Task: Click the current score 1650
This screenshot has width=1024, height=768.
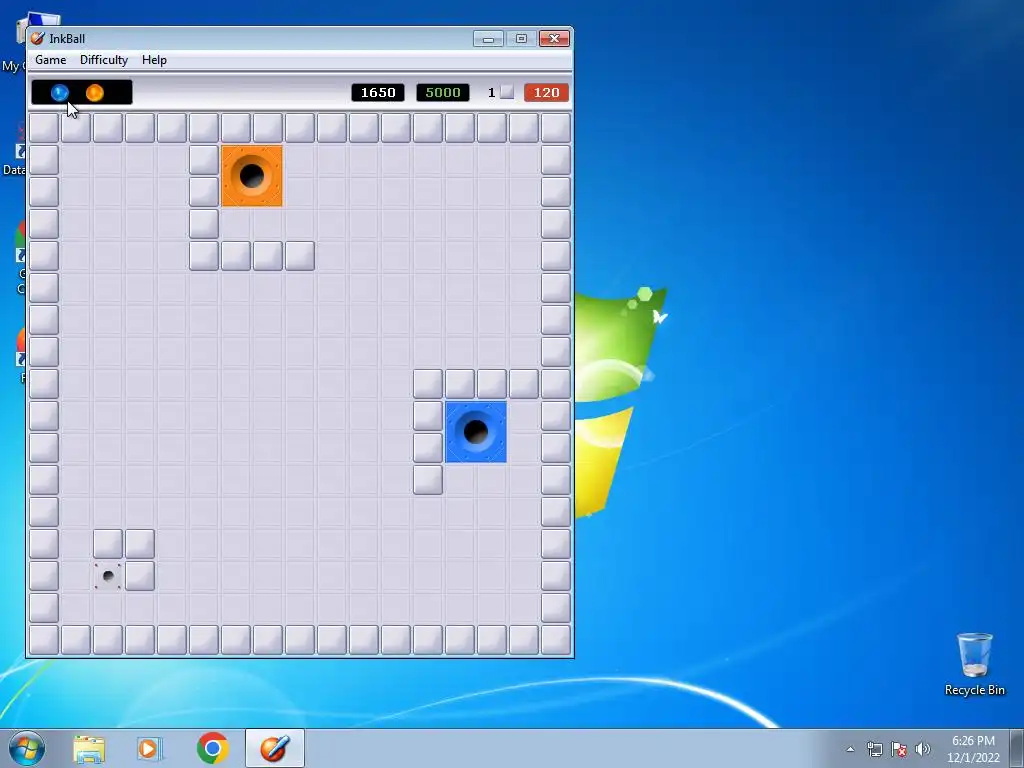Action: (378, 93)
